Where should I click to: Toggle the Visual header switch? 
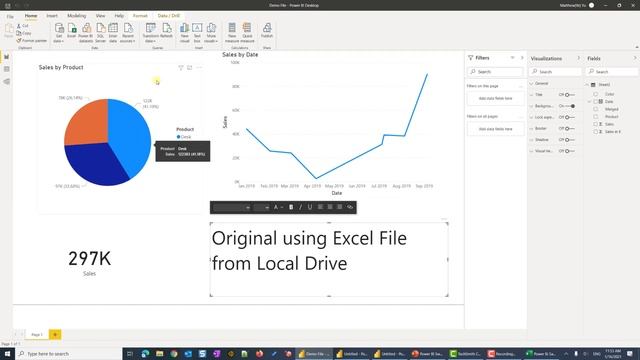click(569, 151)
